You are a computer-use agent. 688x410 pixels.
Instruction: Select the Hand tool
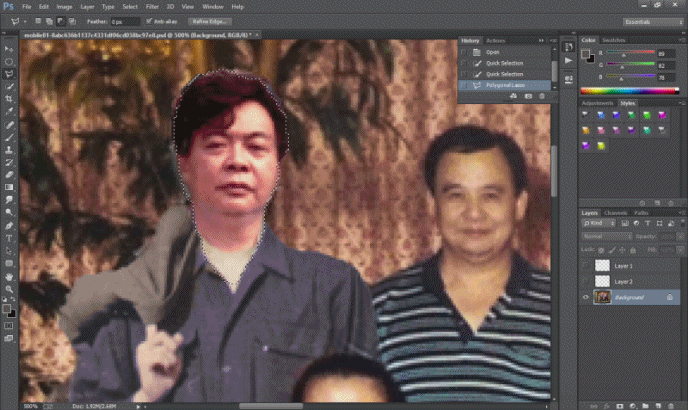(9, 277)
